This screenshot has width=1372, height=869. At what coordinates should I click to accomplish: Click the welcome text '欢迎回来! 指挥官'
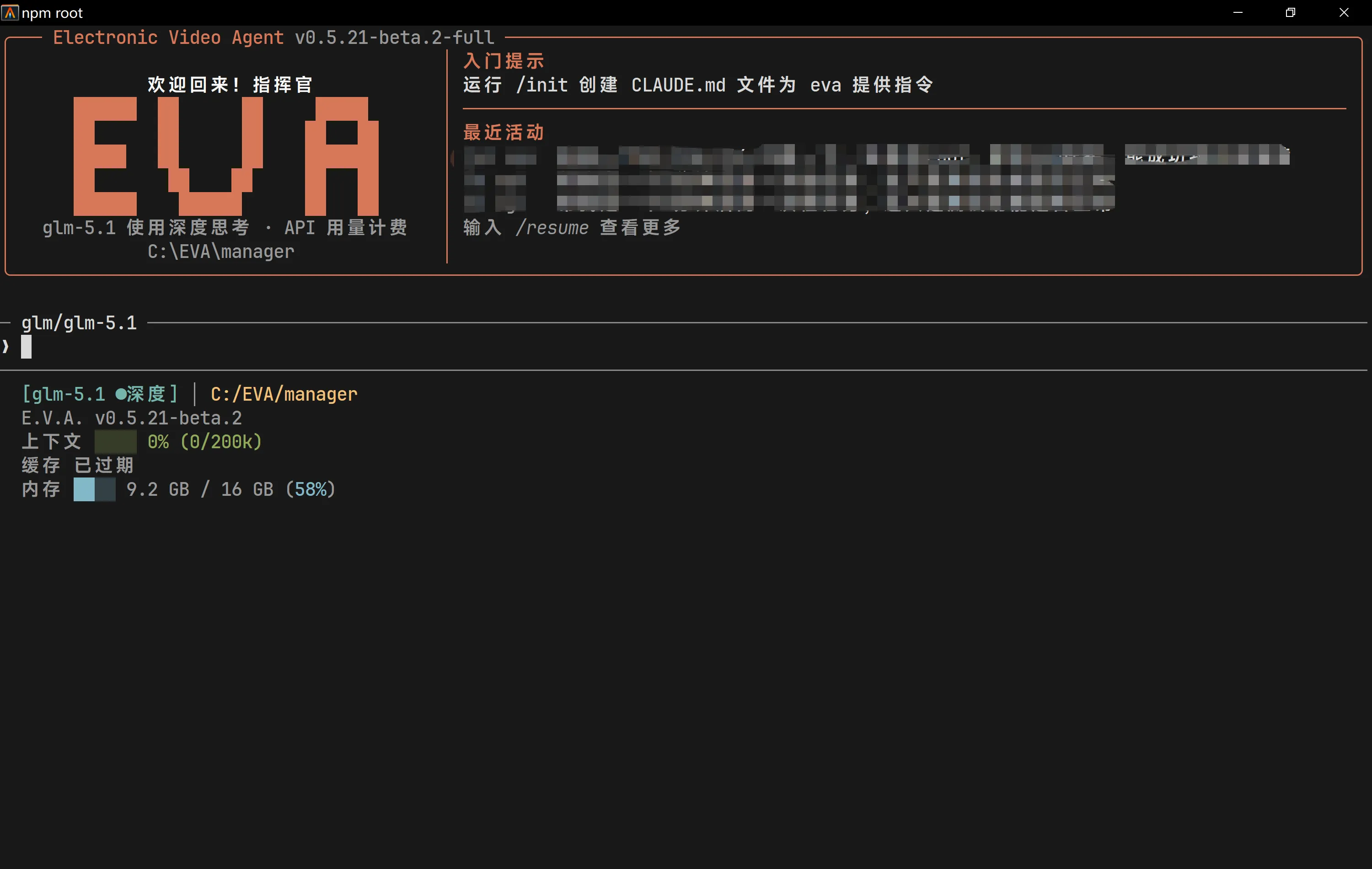coord(230,84)
